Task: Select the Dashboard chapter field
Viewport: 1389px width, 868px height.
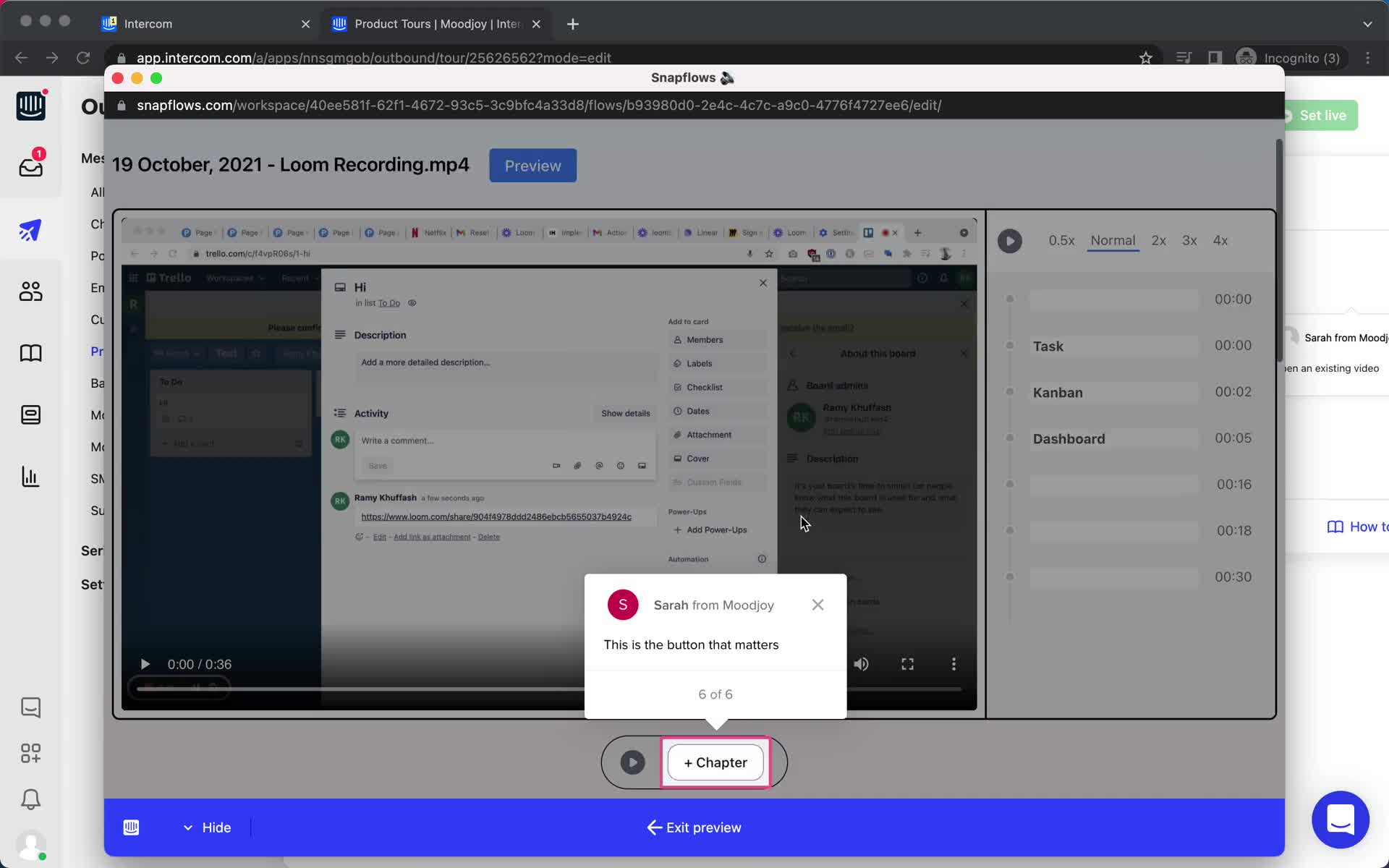Action: point(1113,438)
